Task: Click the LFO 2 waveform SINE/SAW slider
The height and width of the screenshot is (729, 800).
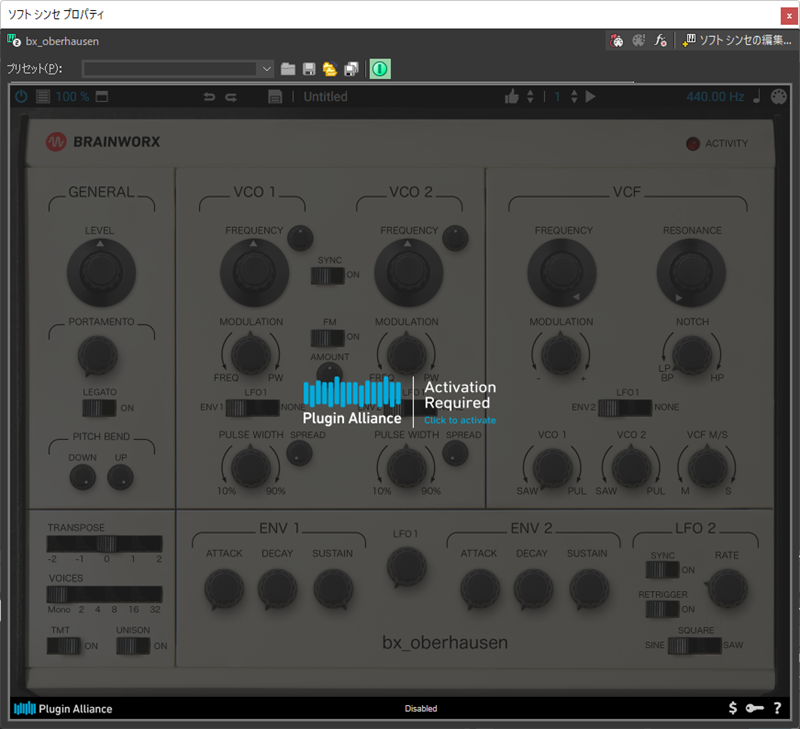Action: pyautogui.click(x=694, y=645)
